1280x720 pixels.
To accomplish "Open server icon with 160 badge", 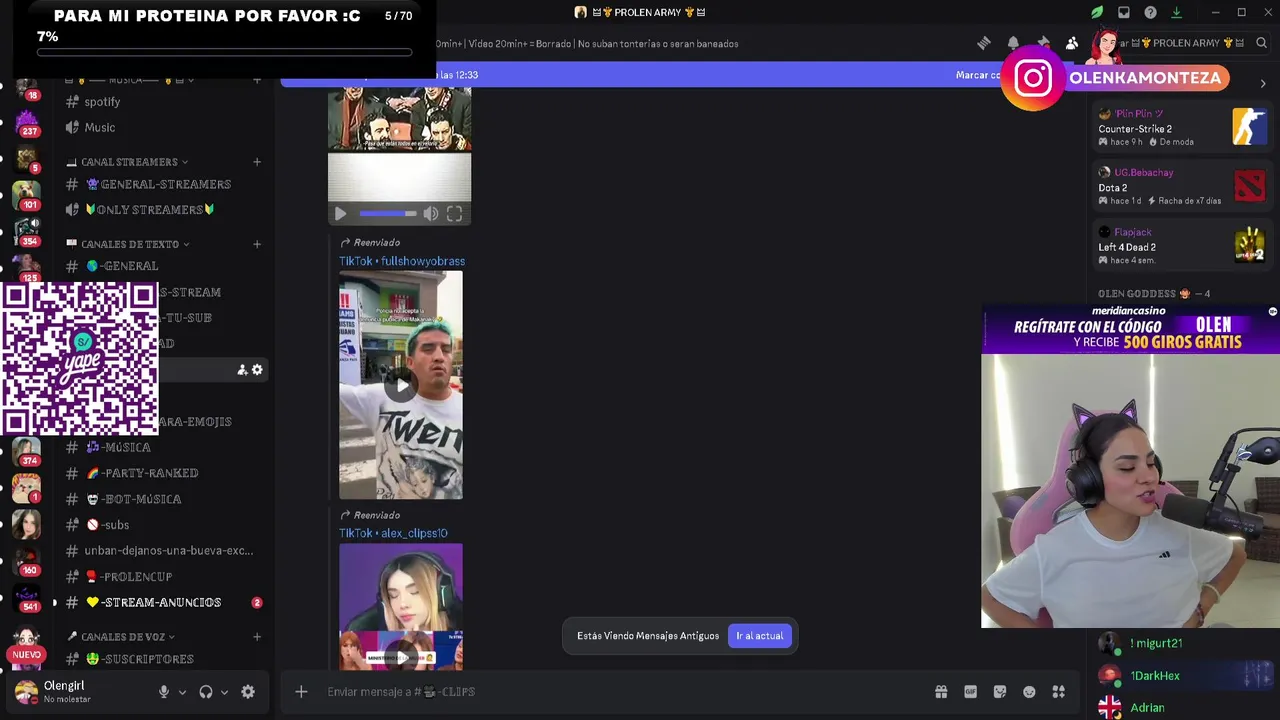I will pyautogui.click(x=26, y=560).
